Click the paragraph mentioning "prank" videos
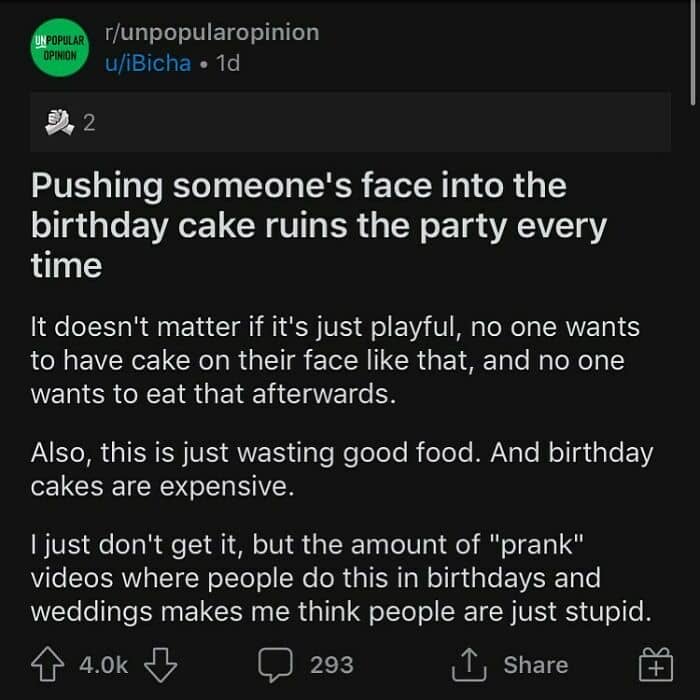 click(340, 579)
